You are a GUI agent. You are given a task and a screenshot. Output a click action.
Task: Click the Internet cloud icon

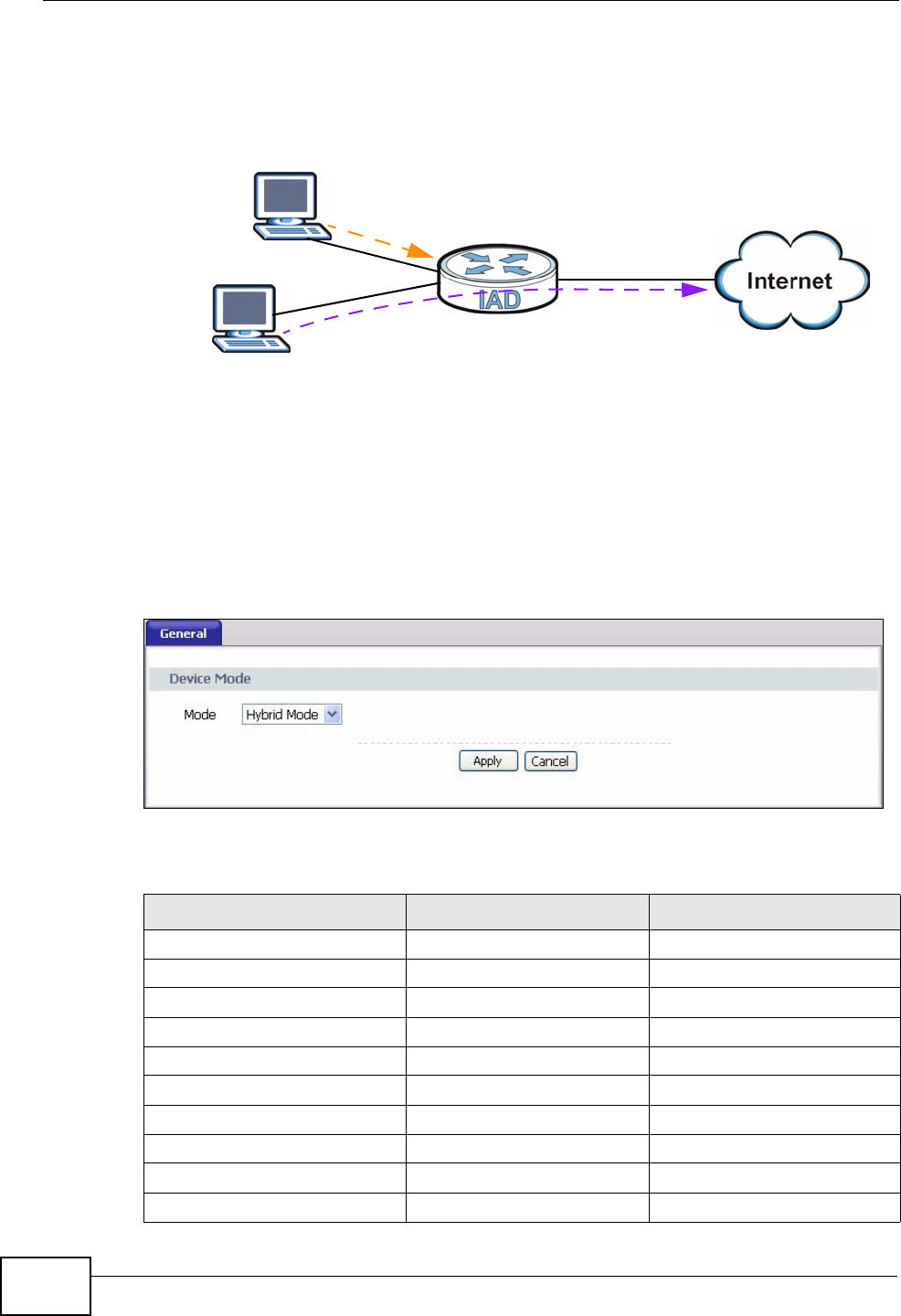(x=791, y=280)
